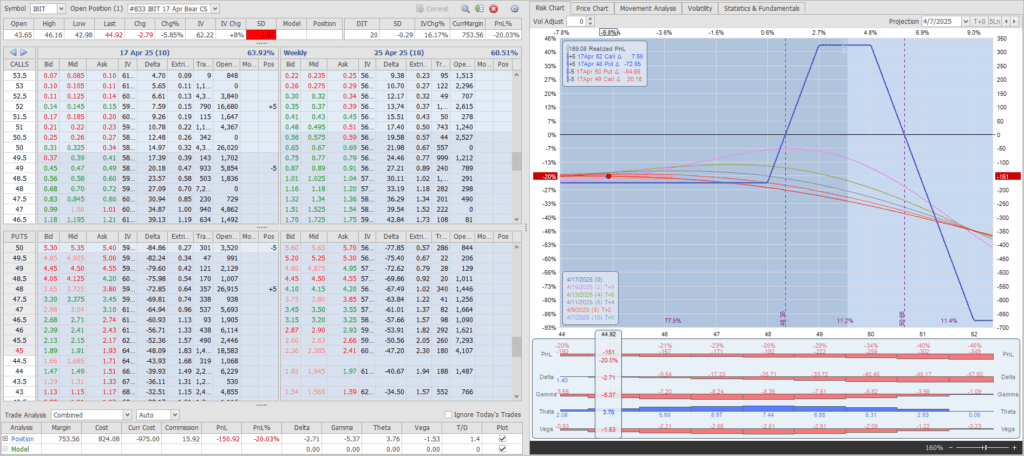Click the red SD value cell
The image size is (1024, 456).
coord(263,35)
